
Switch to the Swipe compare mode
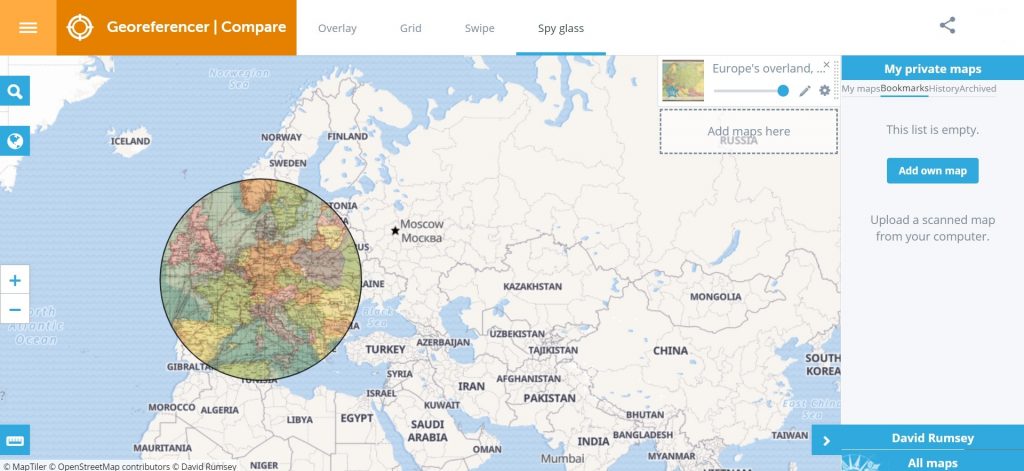(479, 28)
